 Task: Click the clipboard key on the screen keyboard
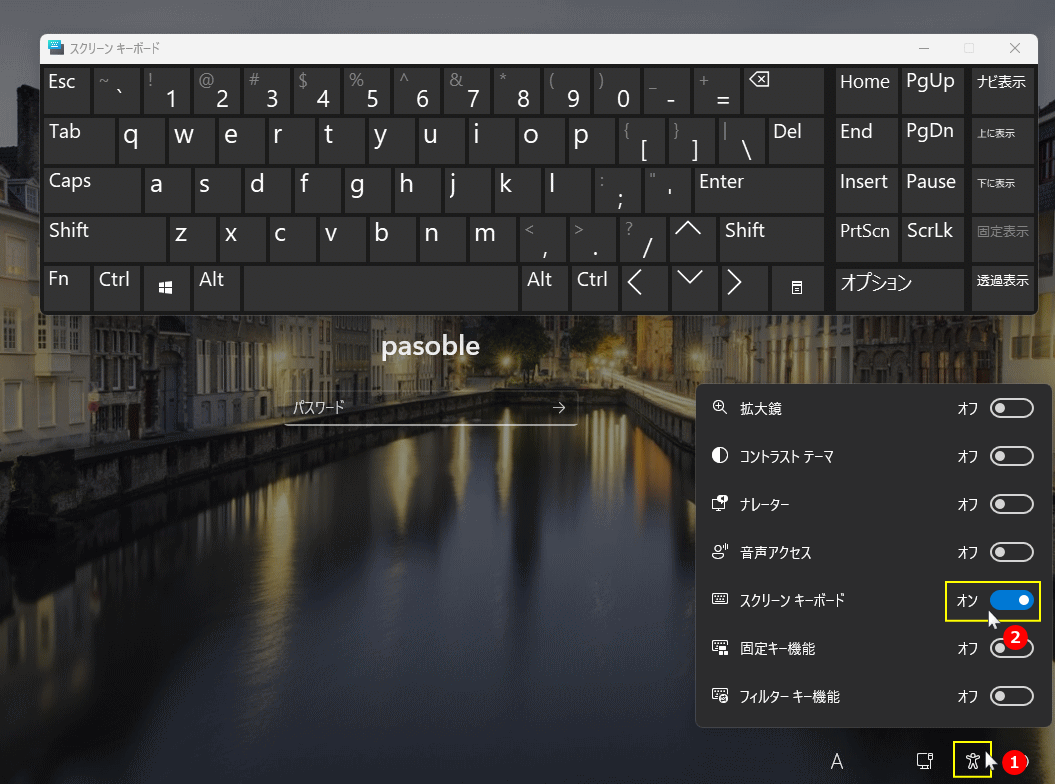[x=797, y=288]
